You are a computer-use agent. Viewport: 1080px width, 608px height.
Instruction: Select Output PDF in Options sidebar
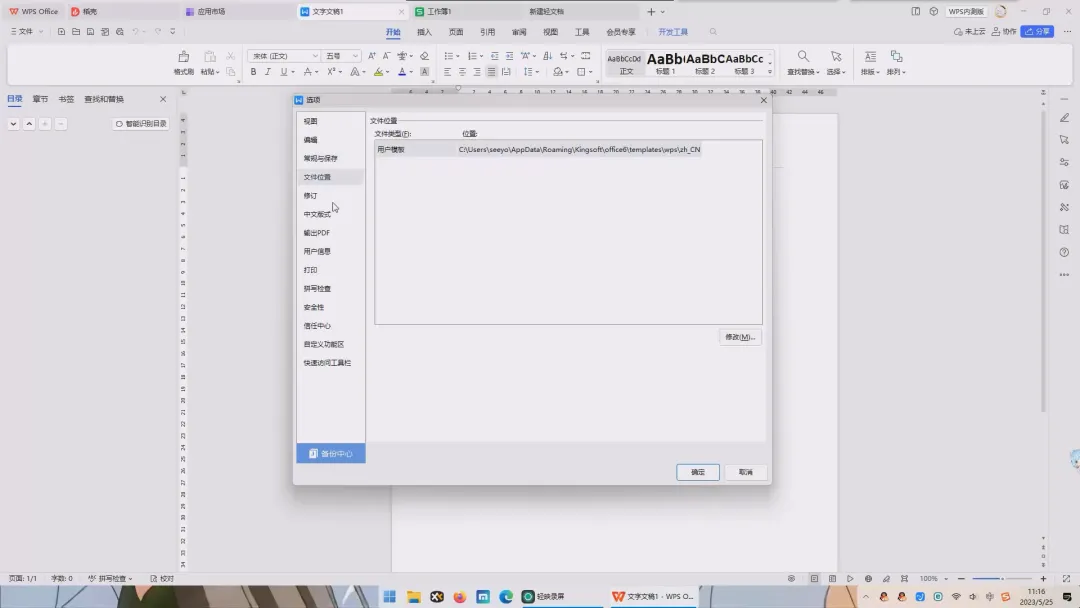coord(331,233)
